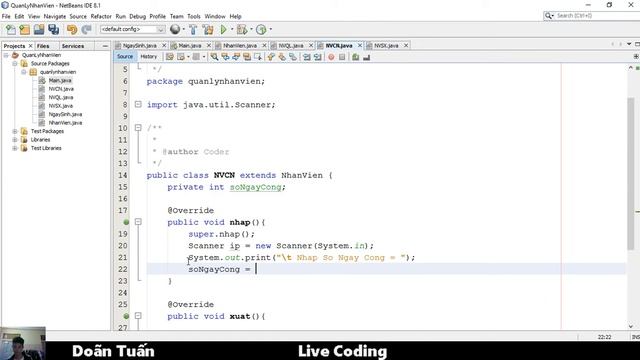640x360 pixels.
Task: Click the Redo toolbar icon
Action: [x=86, y=29]
